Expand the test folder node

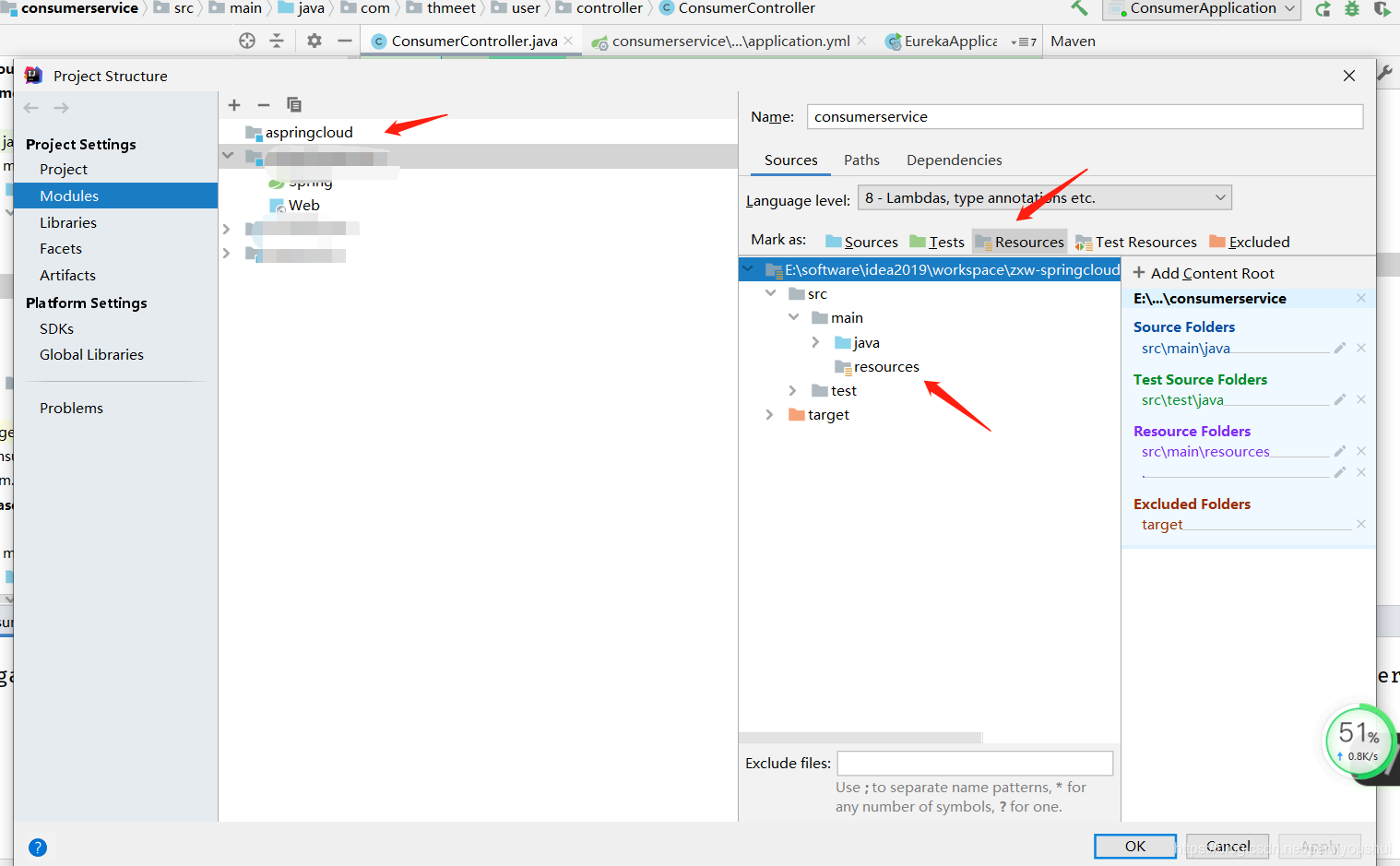[792, 390]
